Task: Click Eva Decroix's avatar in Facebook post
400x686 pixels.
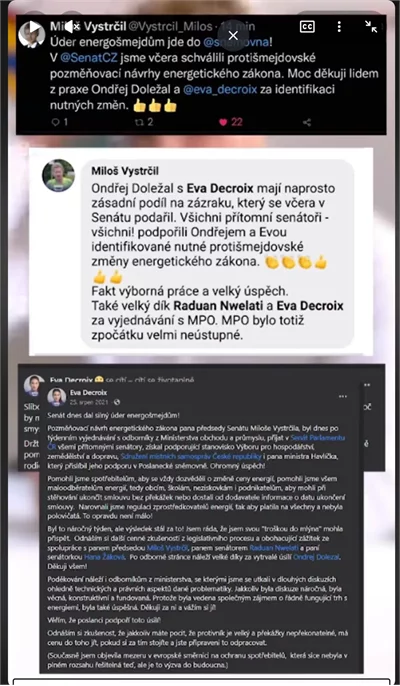Action: tap(56, 397)
